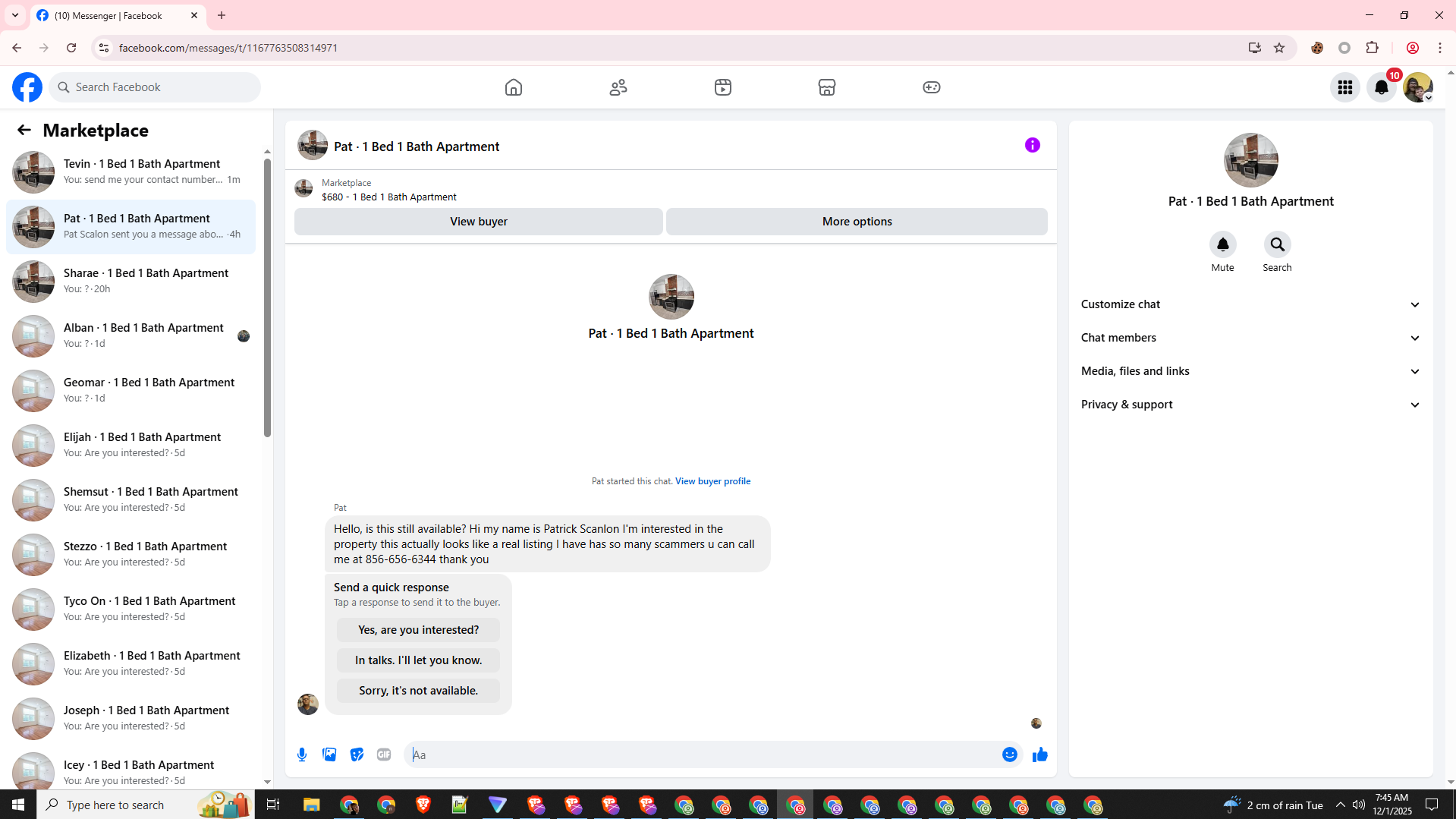Reload the page
This screenshot has width=1456, height=819.
click(71, 48)
